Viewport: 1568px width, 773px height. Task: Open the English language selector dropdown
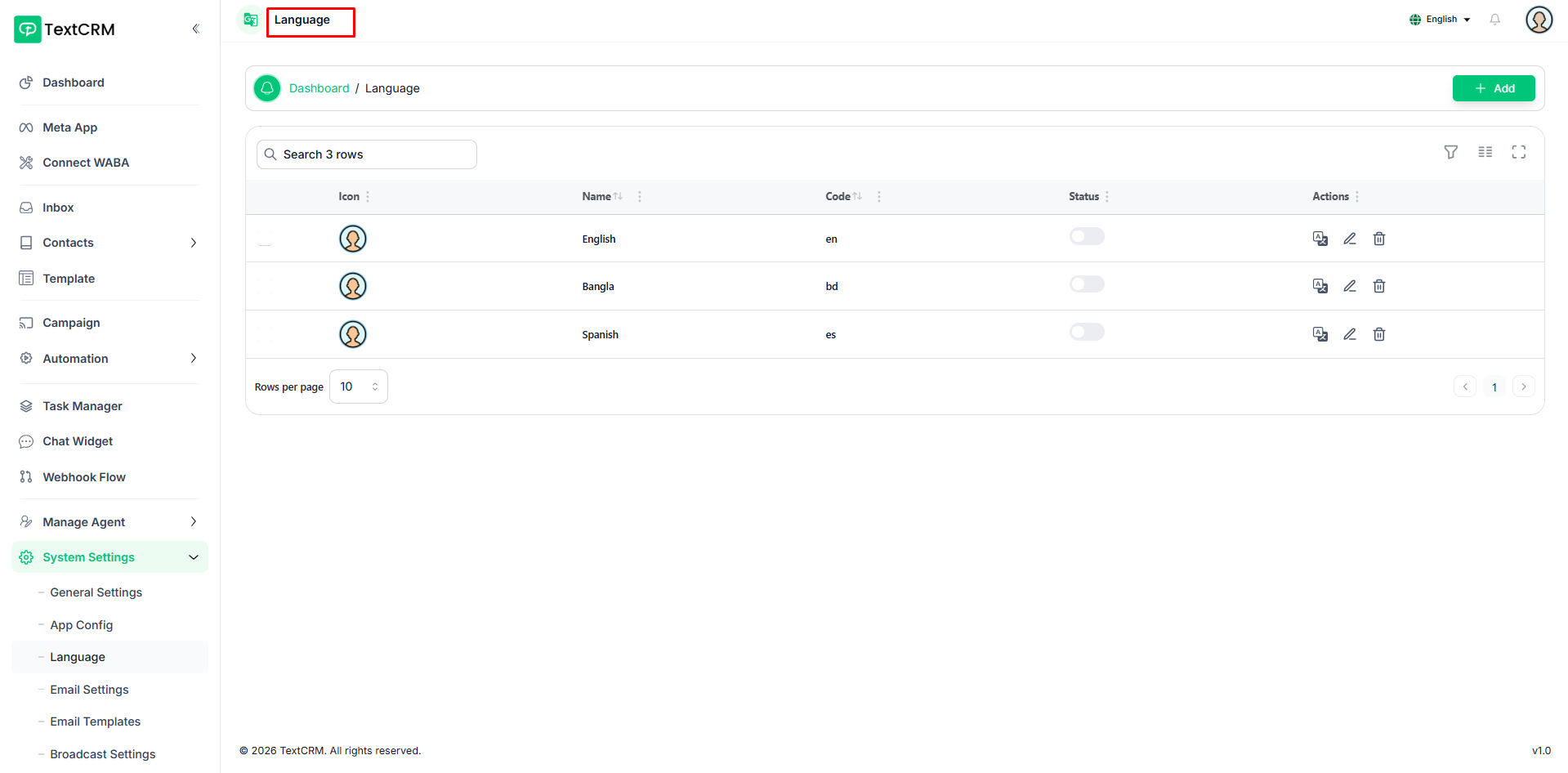coord(1440,20)
